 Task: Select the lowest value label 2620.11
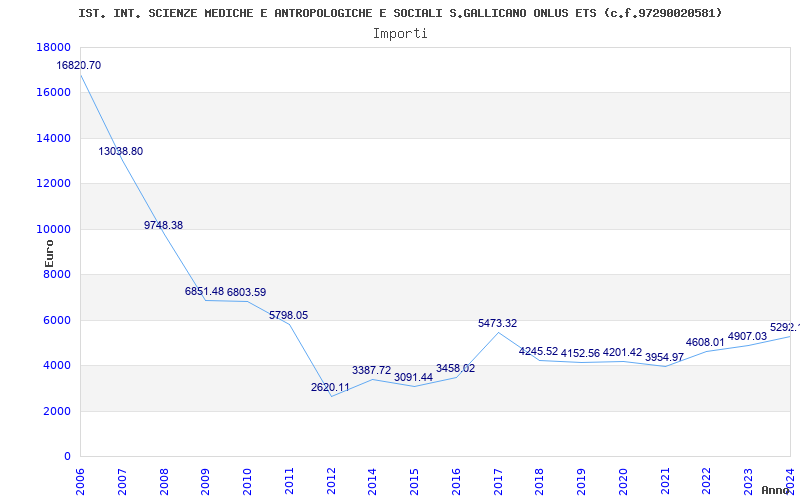330,387
